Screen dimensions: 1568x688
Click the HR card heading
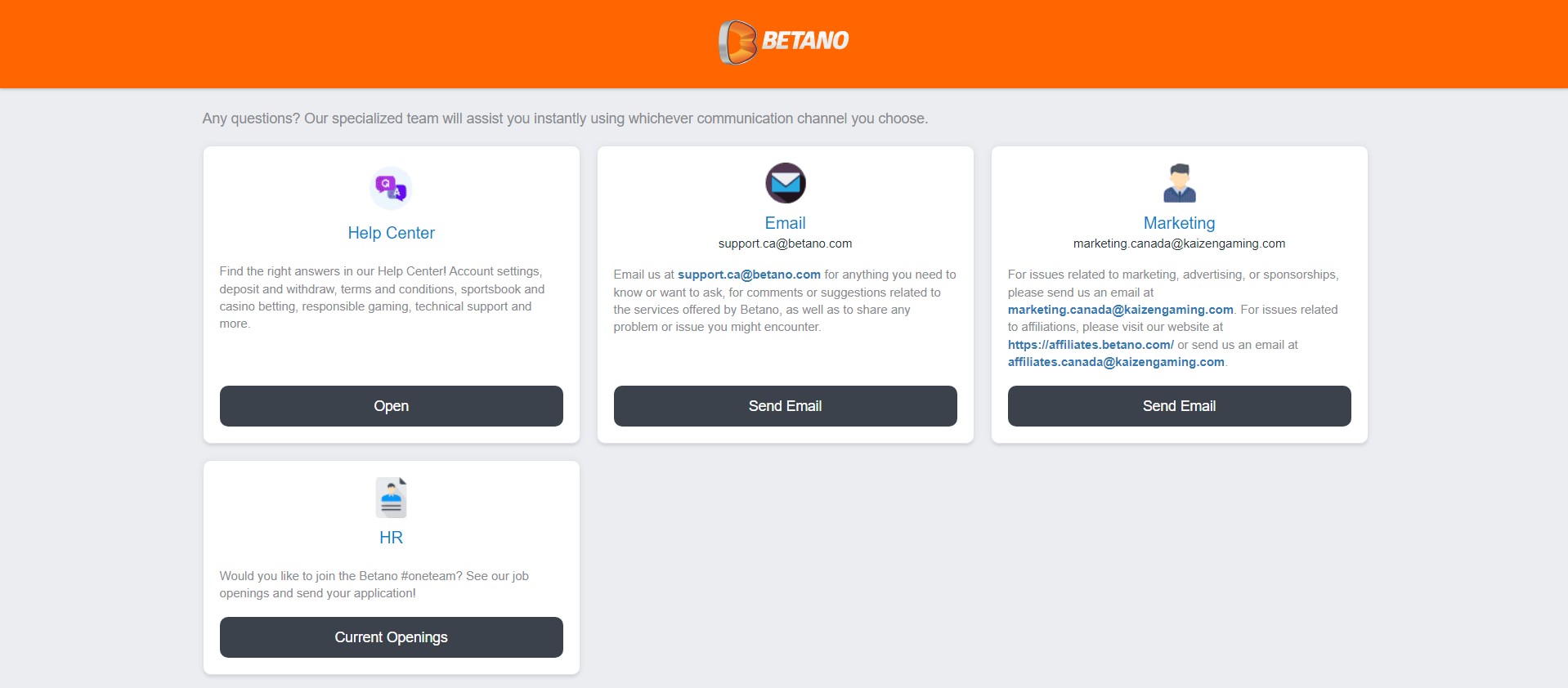[391, 538]
